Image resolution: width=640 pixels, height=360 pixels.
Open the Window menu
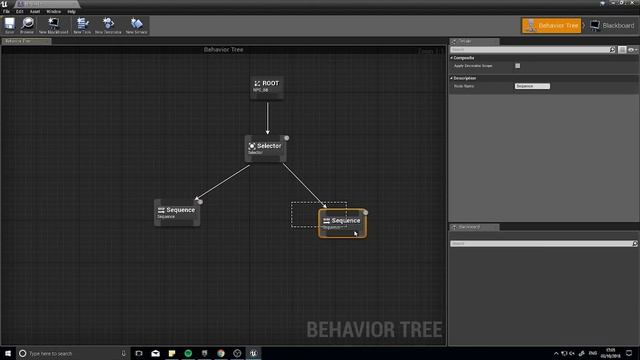pos(53,11)
